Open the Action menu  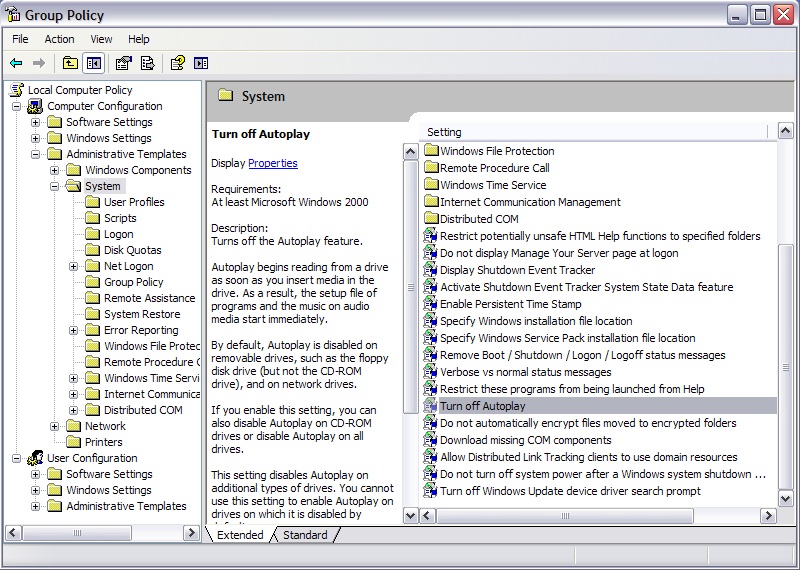pos(59,39)
